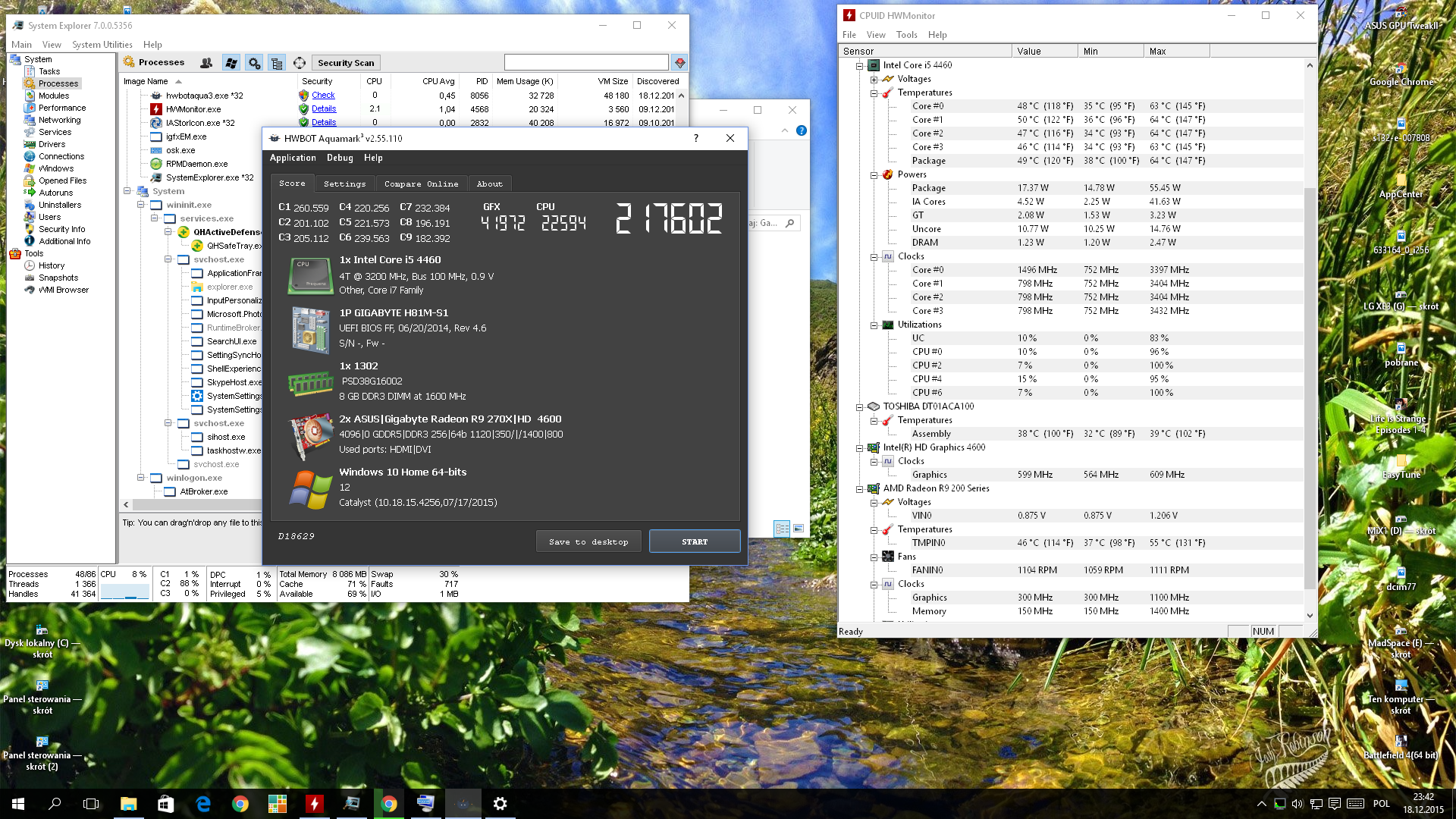1456x819 pixels.
Task: Open the File menu in HWMonitor
Action: (849, 35)
